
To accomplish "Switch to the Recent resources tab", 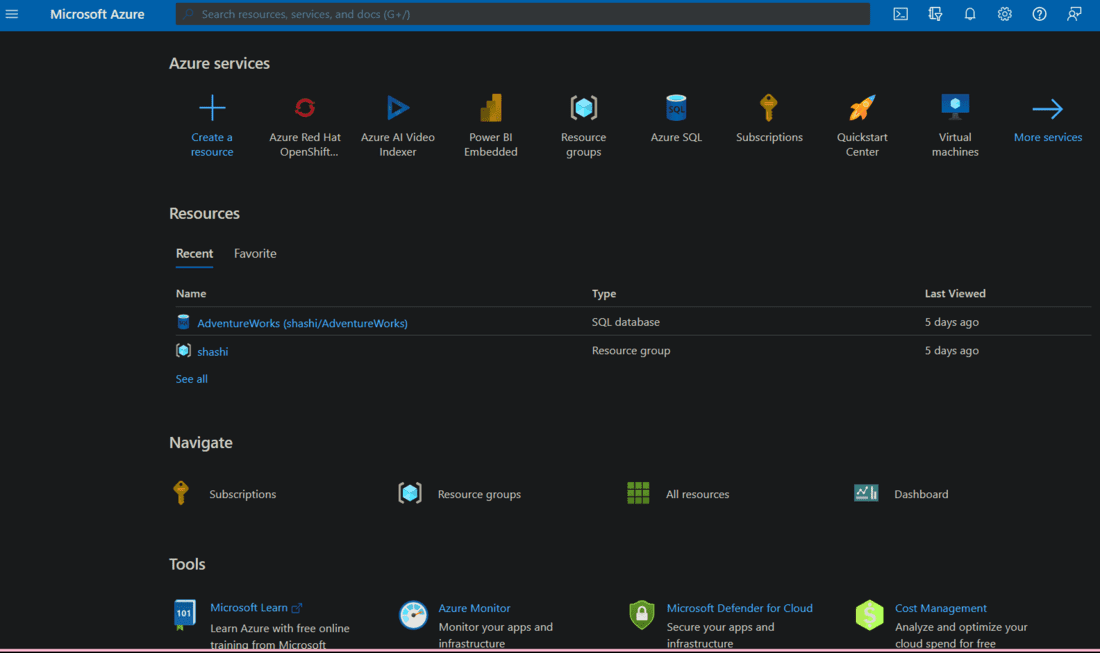I will click(194, 254).
